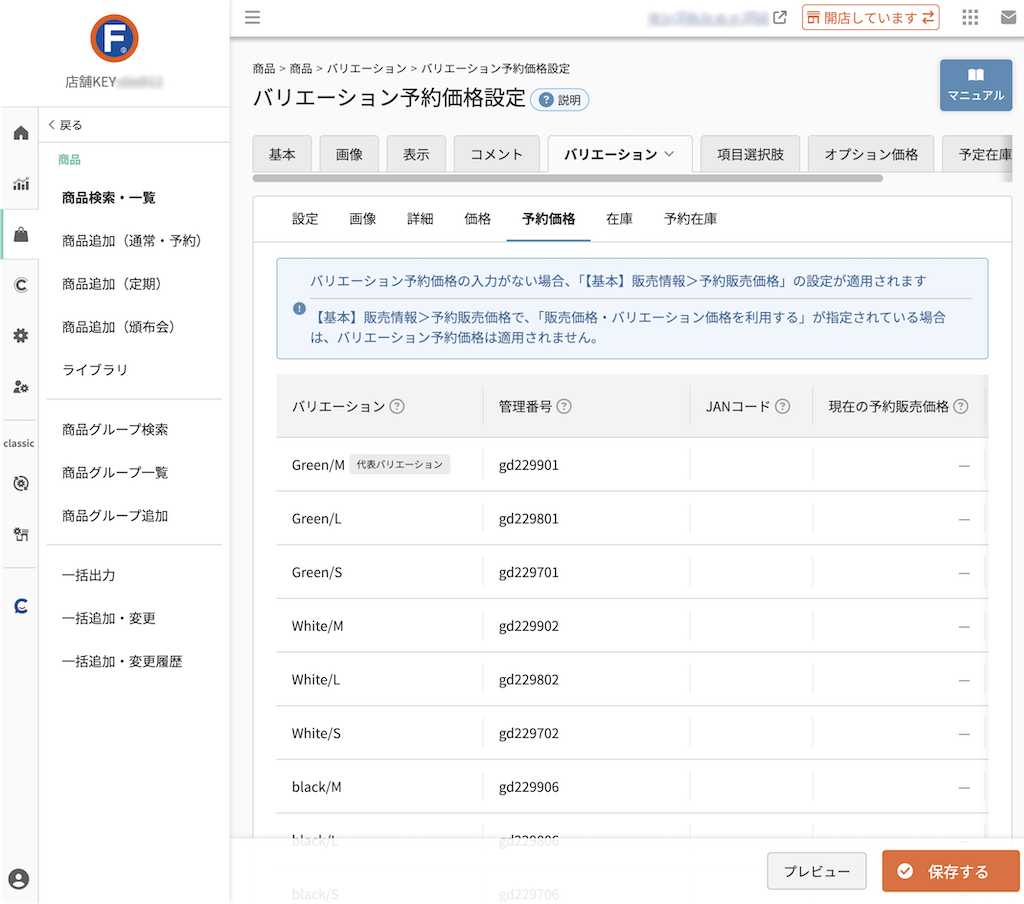Click help icon beside 現在の予約販売価格 header
This screenshot has width=1024, height=904.
961,406
